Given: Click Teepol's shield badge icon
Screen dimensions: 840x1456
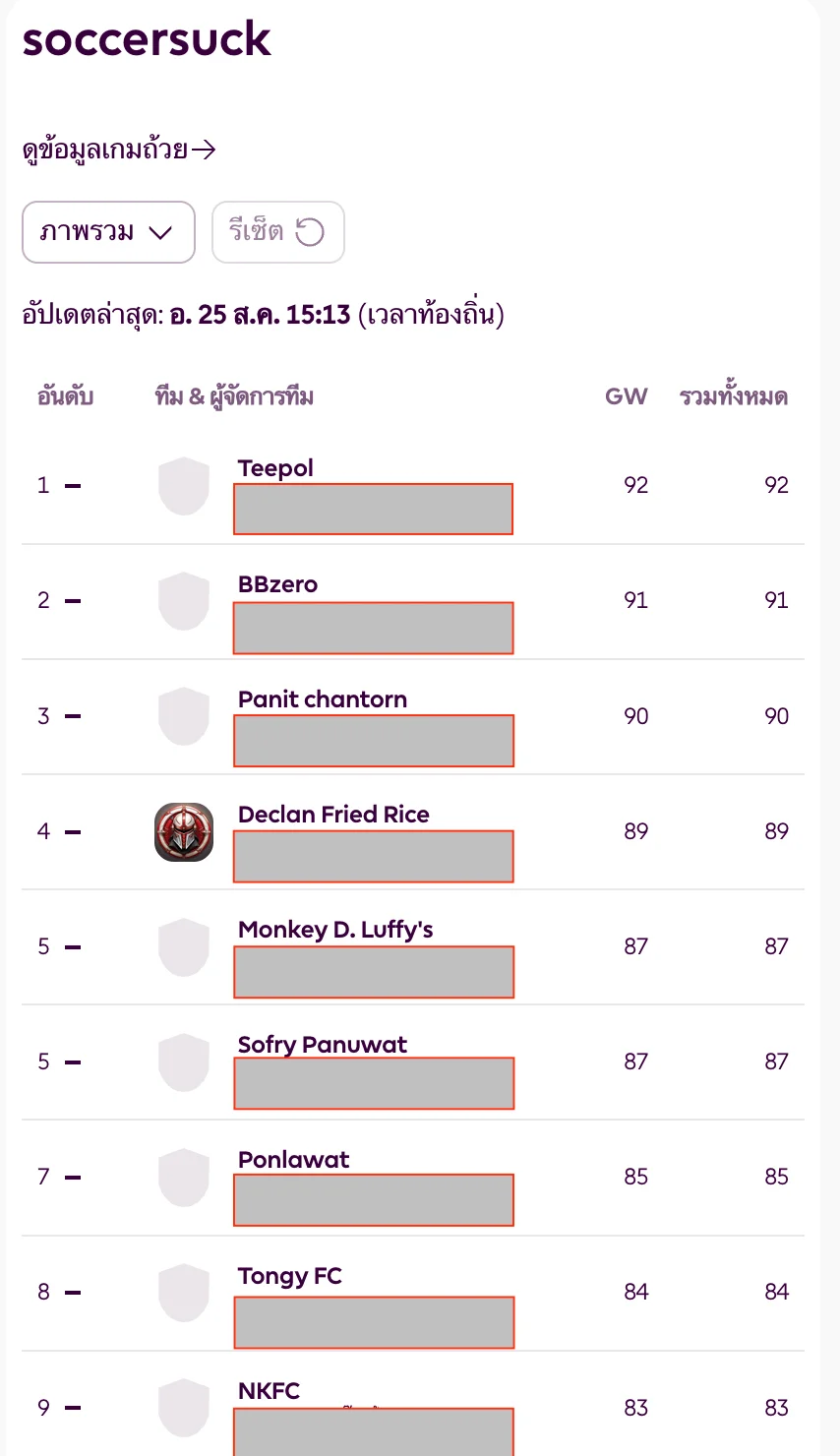Looking at the screenshot, I should tap(184, 486).
